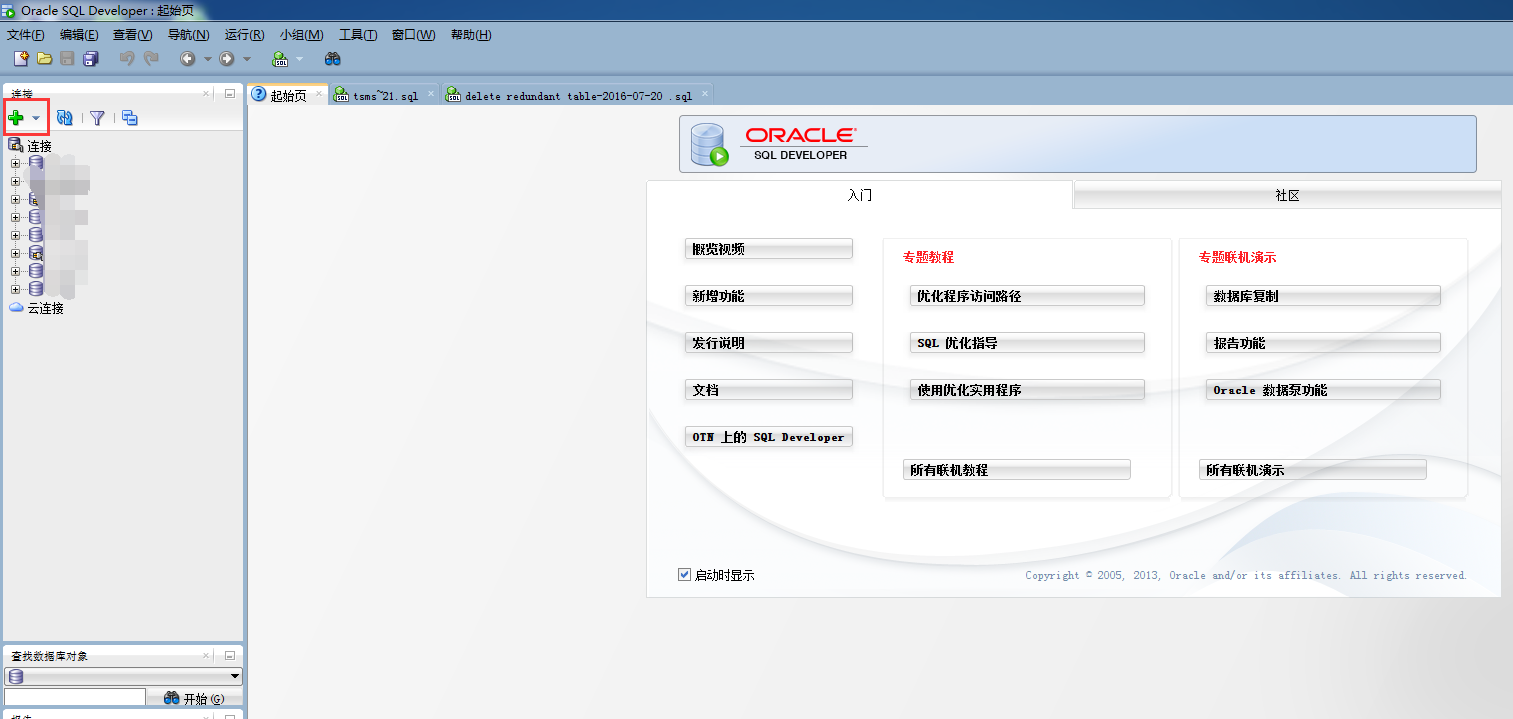Click the Undo arrow icon

pyautogui.click(x=127, y=59)
